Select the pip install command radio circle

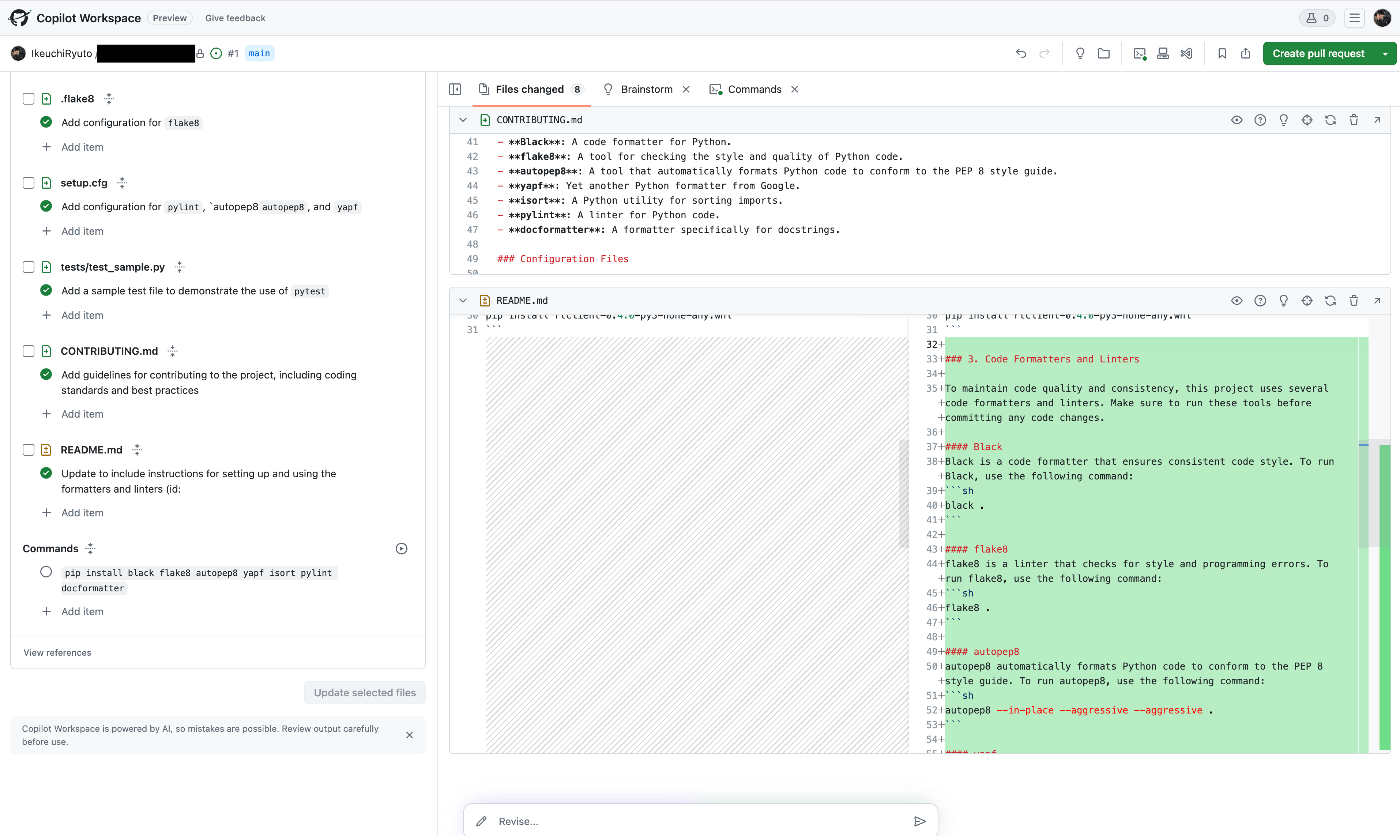pos(46,572)
